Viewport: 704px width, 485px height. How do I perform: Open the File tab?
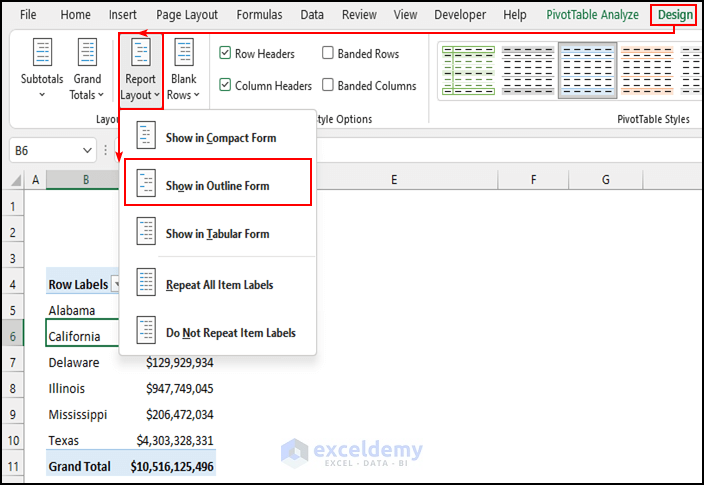(28, 15)
